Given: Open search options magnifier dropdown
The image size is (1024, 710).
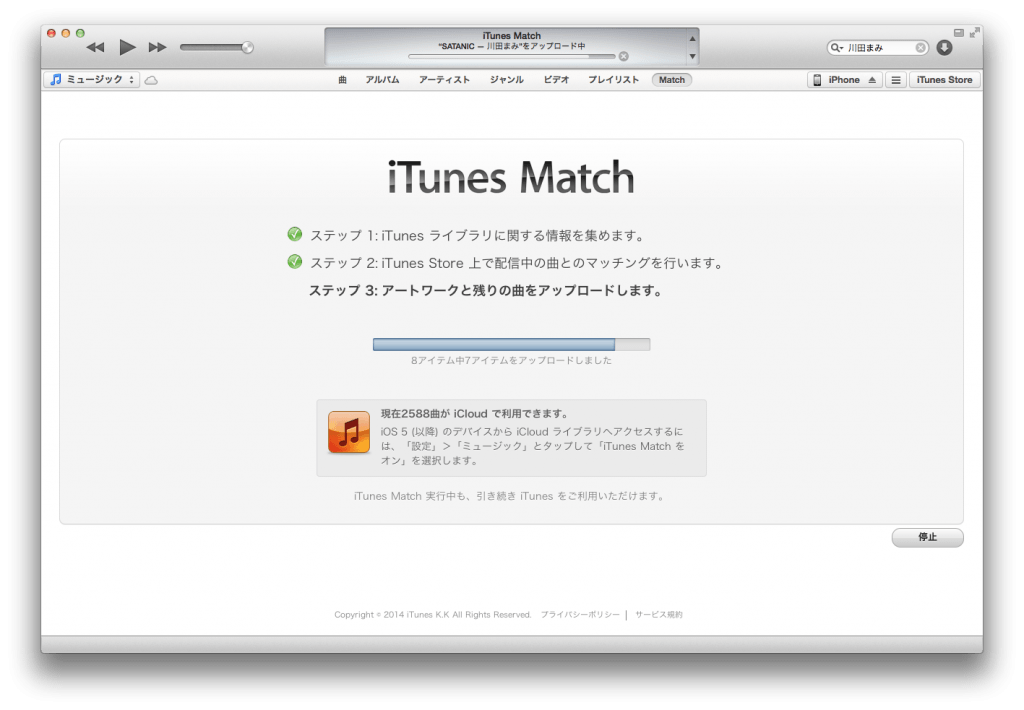Looking at the screenshot, I should tap(837, 48).
